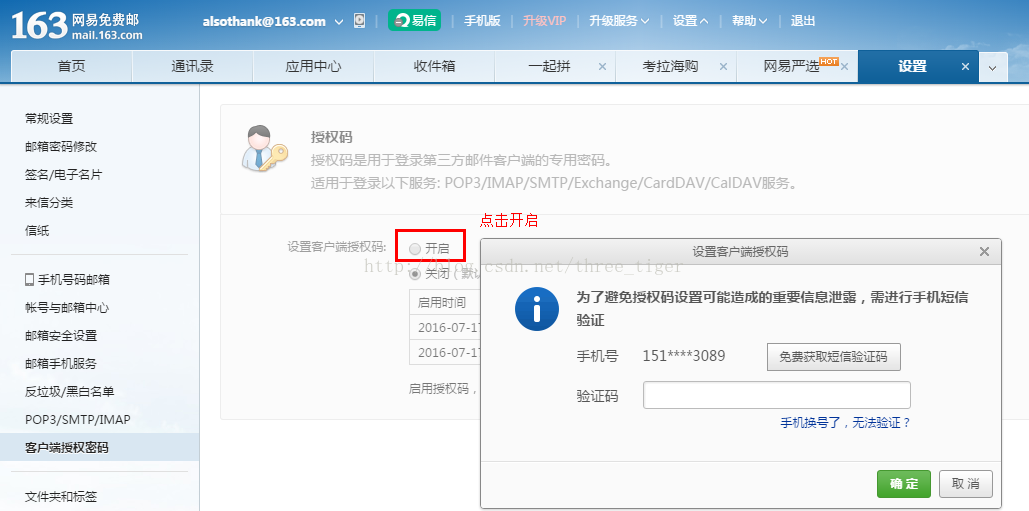Open the 升级服务 dropdown menu
Viewport: 1029px width, 511px height.
(x=619, y=21)
